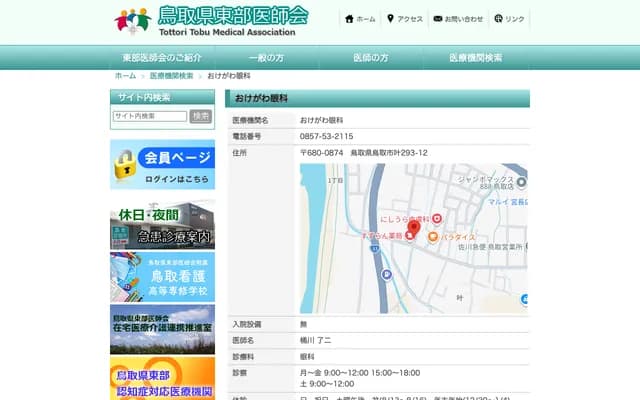The image size is (640, 400).
Task: Click the Tottori Tobu Medical Association logo
Action: coord(211,20)
